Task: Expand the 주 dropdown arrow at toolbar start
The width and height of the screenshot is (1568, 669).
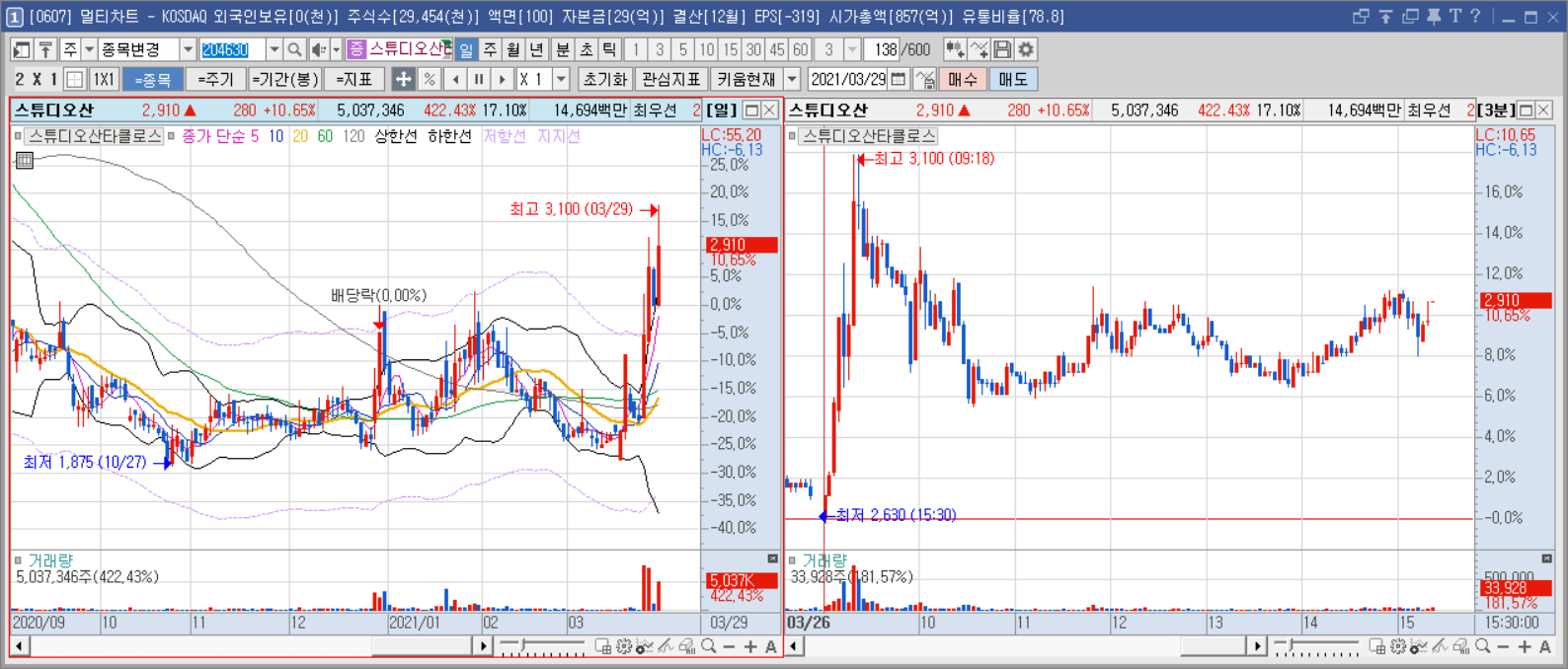Action: [89, 49]
